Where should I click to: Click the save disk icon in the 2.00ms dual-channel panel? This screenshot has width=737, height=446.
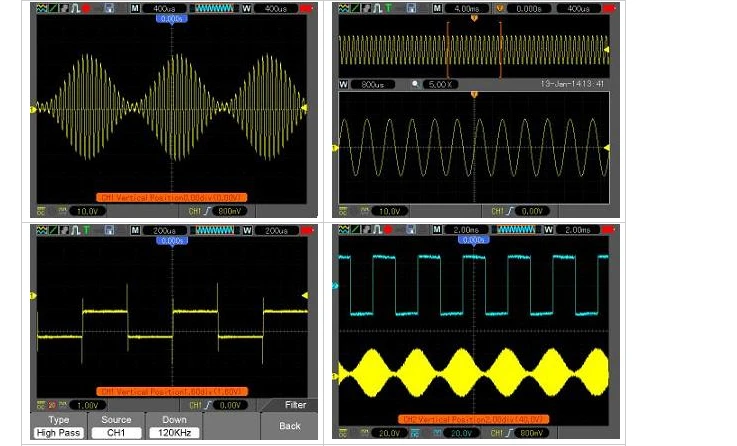411,230
